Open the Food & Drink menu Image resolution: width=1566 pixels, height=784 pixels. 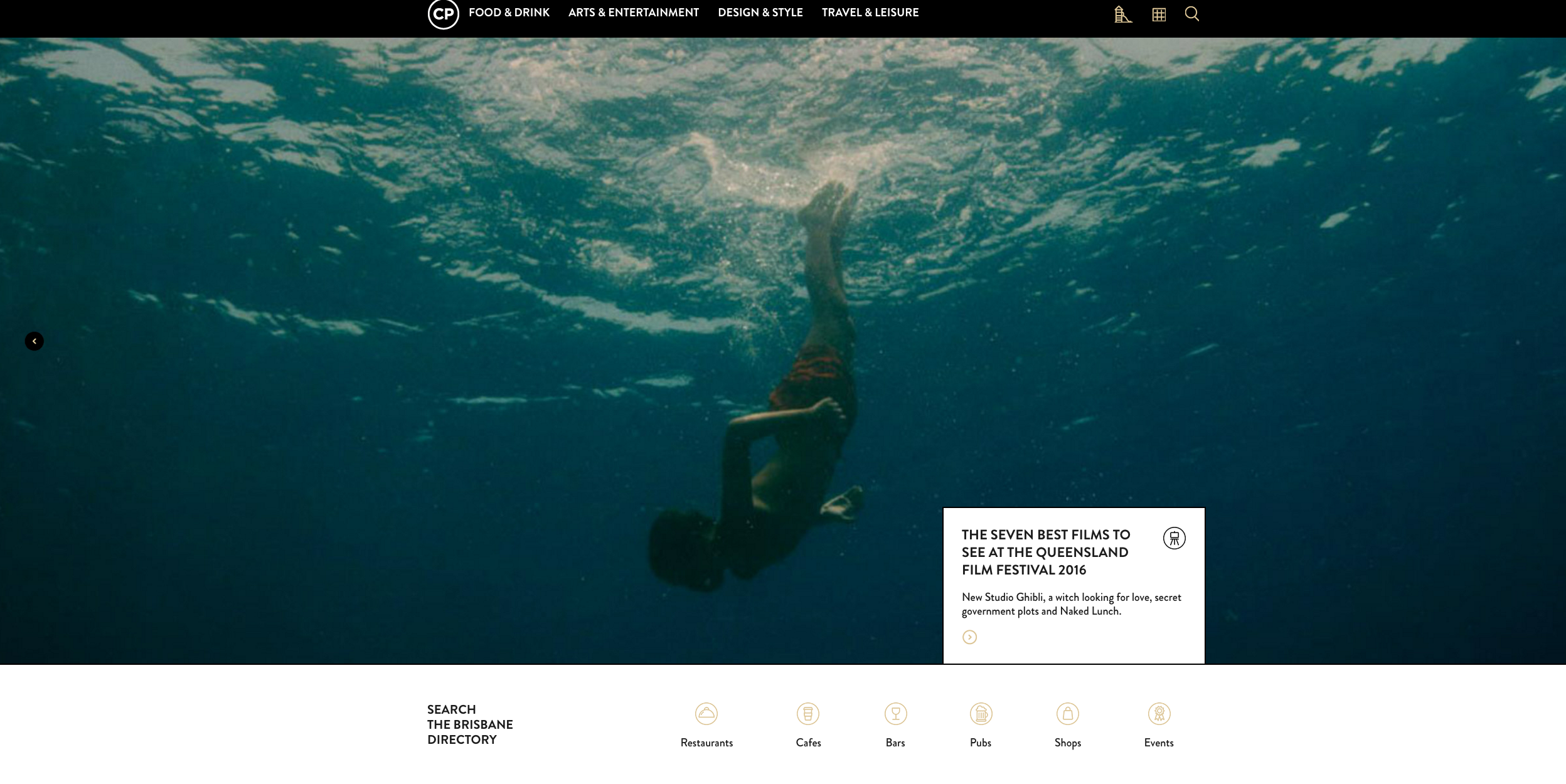coord(510,12)
